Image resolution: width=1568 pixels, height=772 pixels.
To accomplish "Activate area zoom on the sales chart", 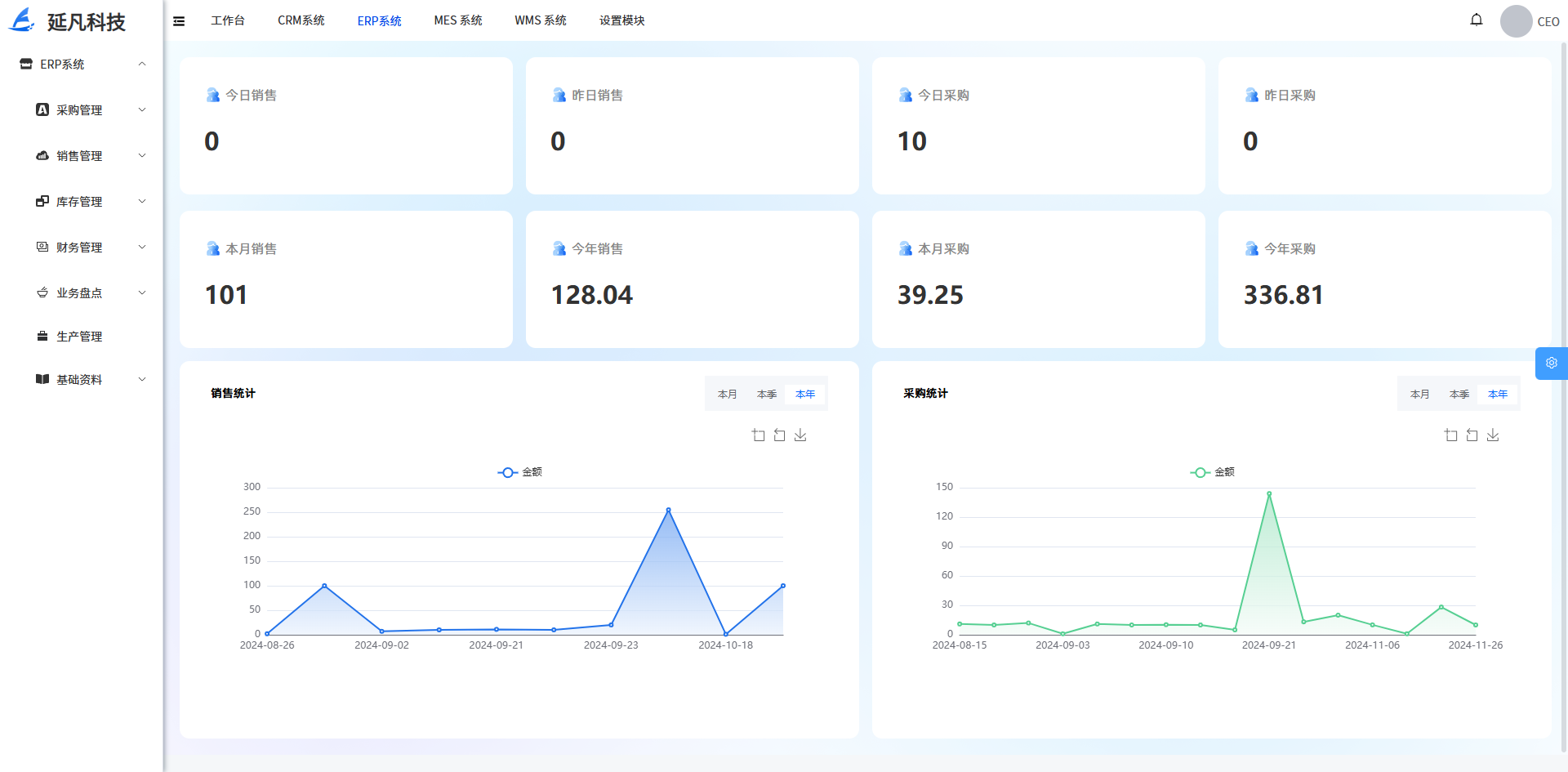I will (x=758, y=435).
